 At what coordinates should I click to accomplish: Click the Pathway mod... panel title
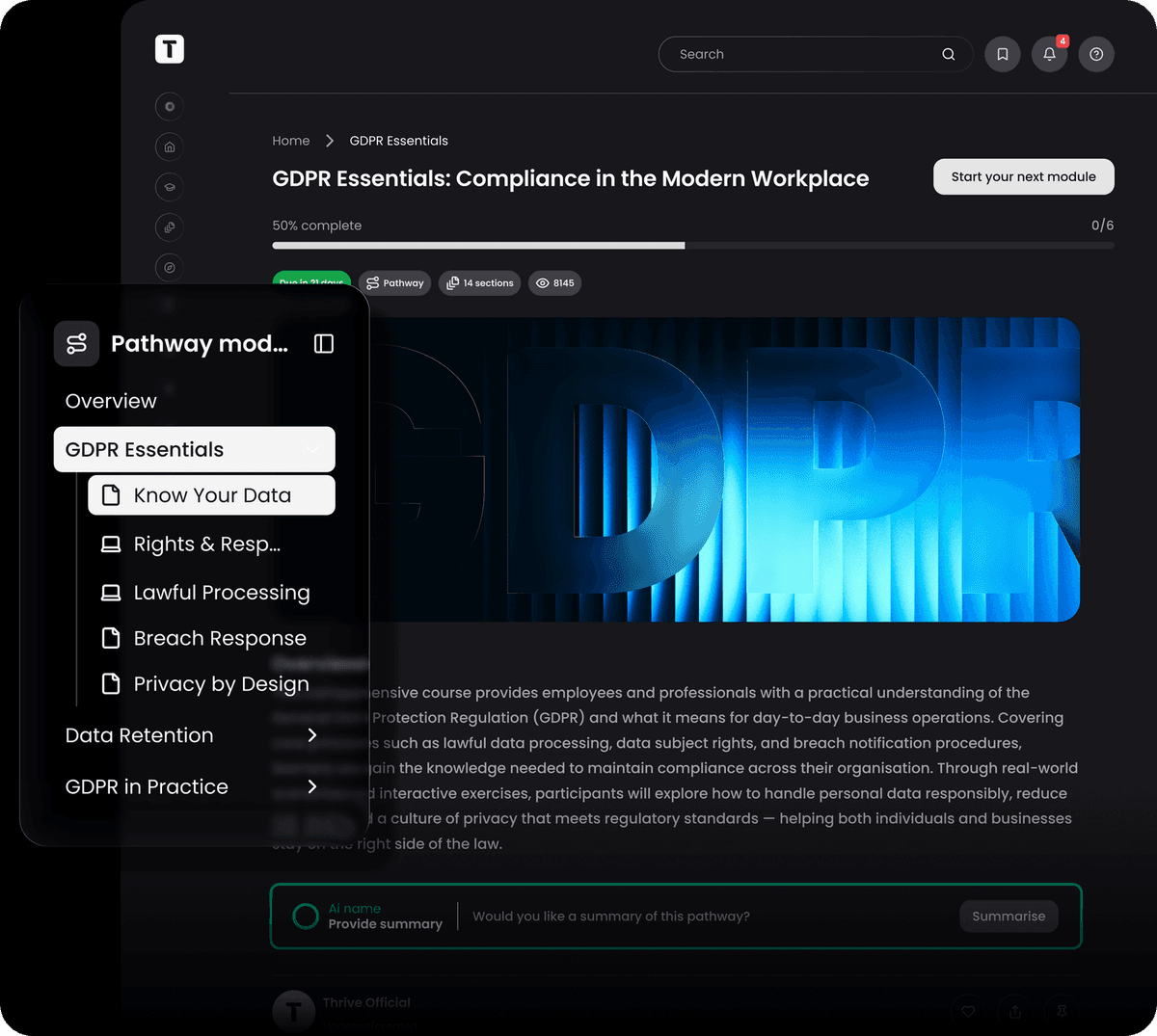tap(200, 344)
